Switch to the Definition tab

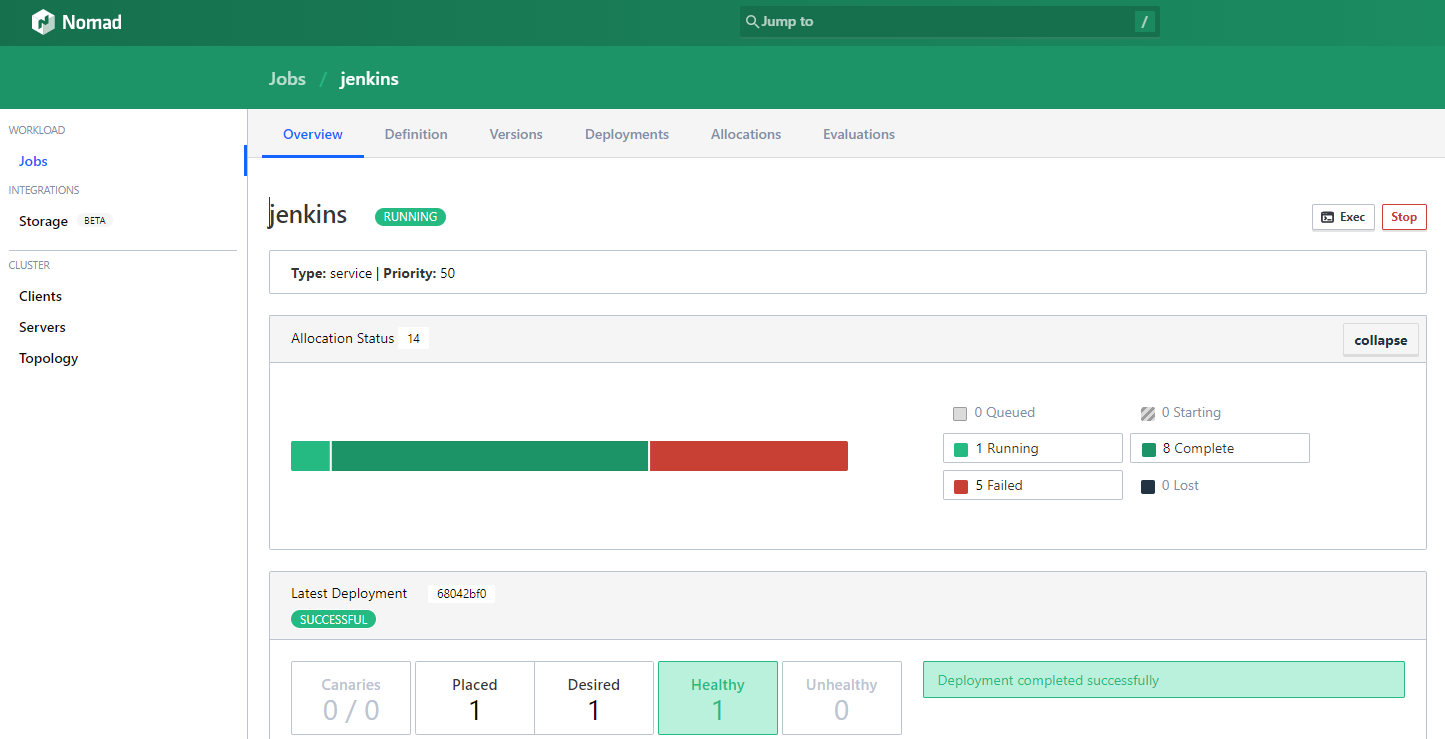click(416, 134)
